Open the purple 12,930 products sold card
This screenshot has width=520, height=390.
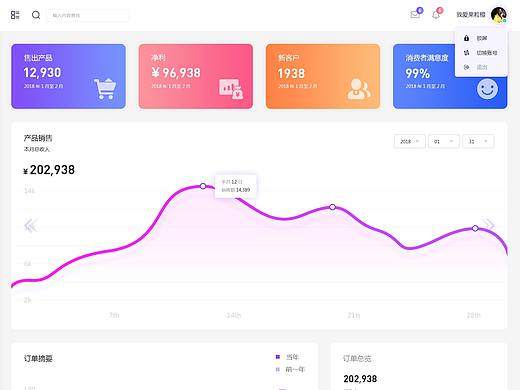point(68,76)
